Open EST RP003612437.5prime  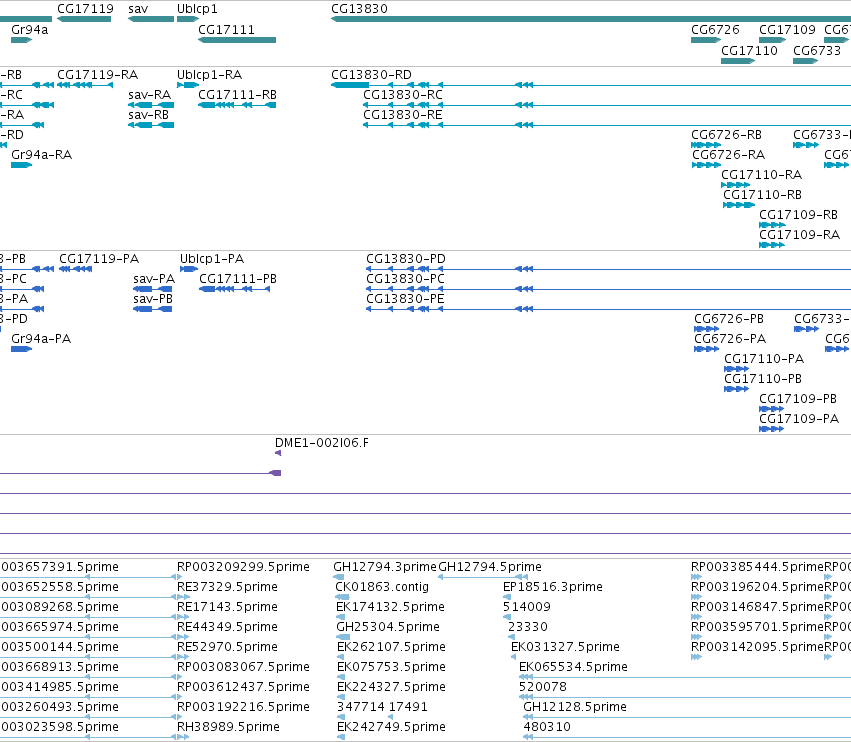click(x=243, y=687)
